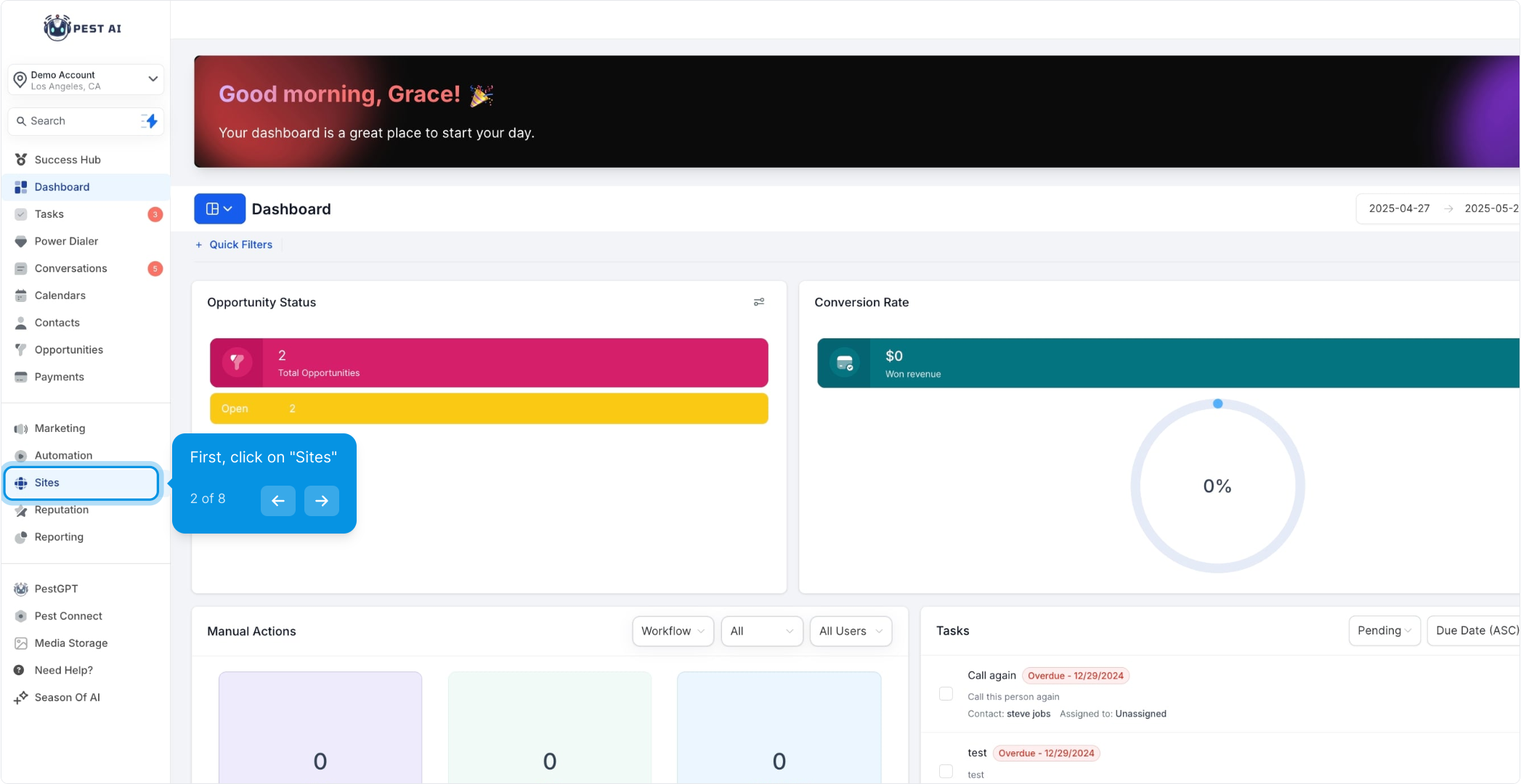The height and width of the screenshot is (784, 1521).
Task: Click the conversion rate ring blue handle
Action: pos(1218,404)
